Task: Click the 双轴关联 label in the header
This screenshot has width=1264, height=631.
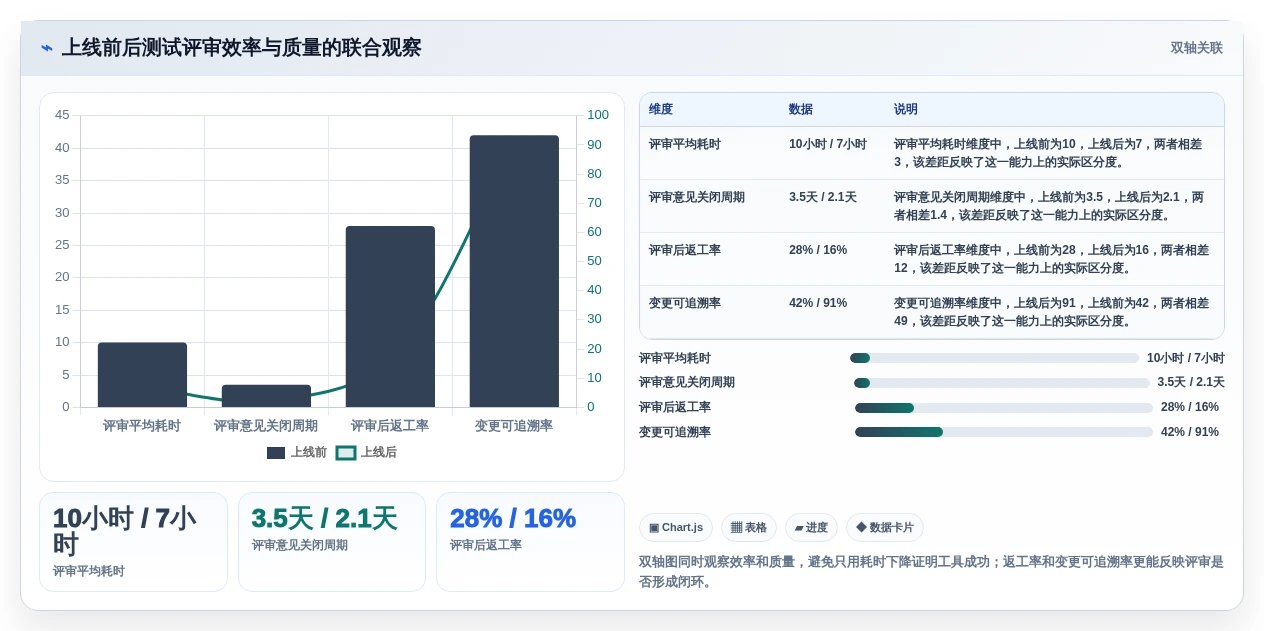Action: (x=1196, y=48)
